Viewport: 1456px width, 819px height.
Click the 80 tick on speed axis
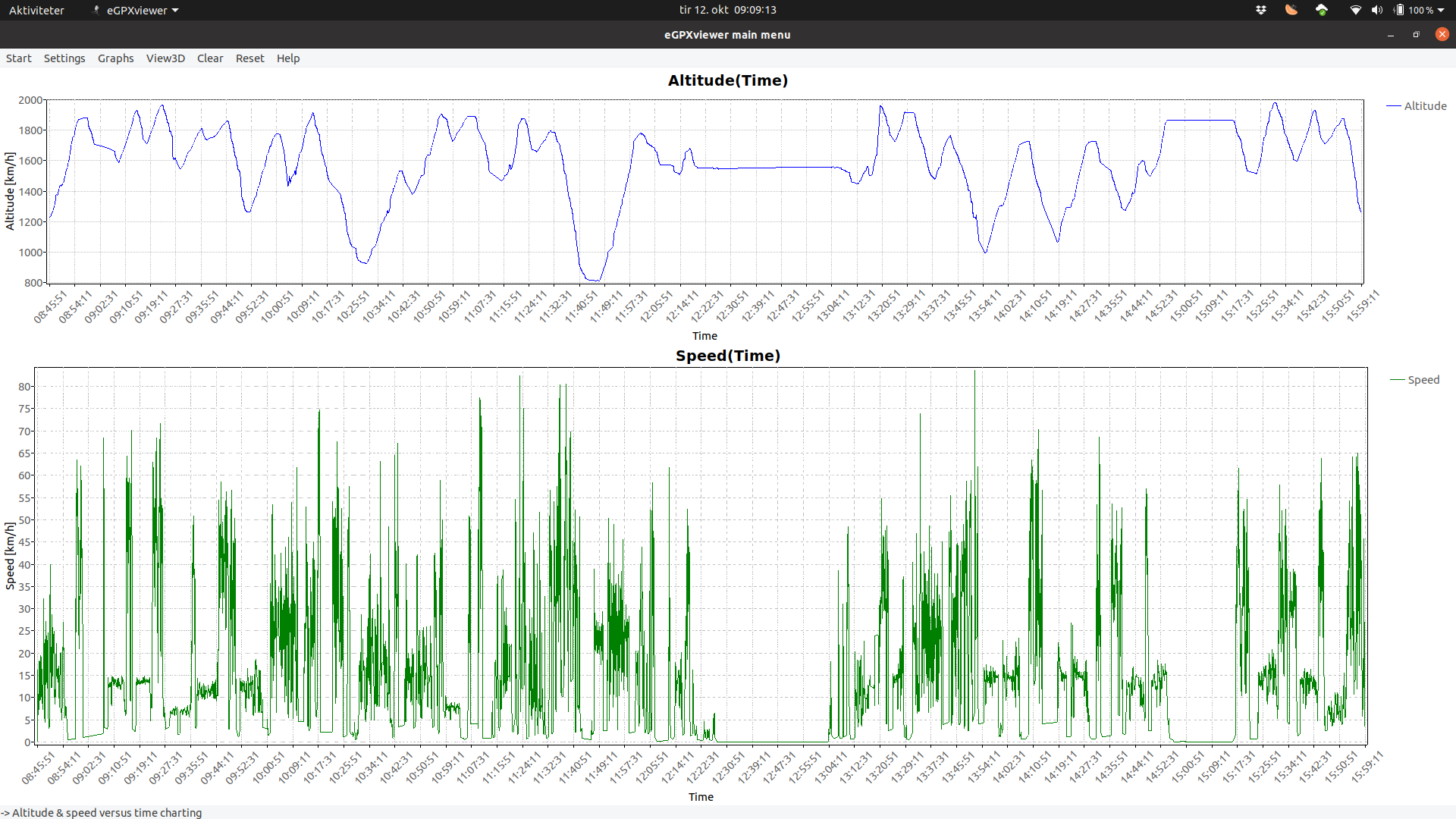25,387
